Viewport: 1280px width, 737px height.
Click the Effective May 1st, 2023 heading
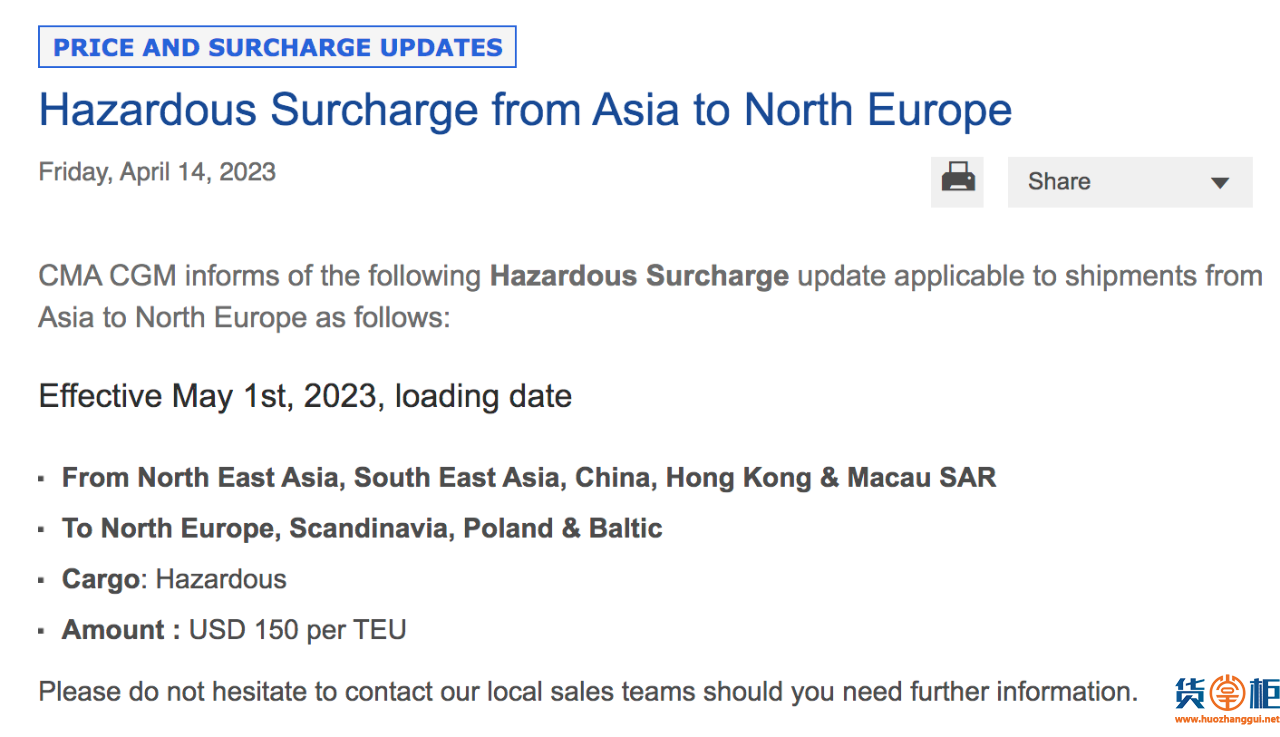point(305,396)
